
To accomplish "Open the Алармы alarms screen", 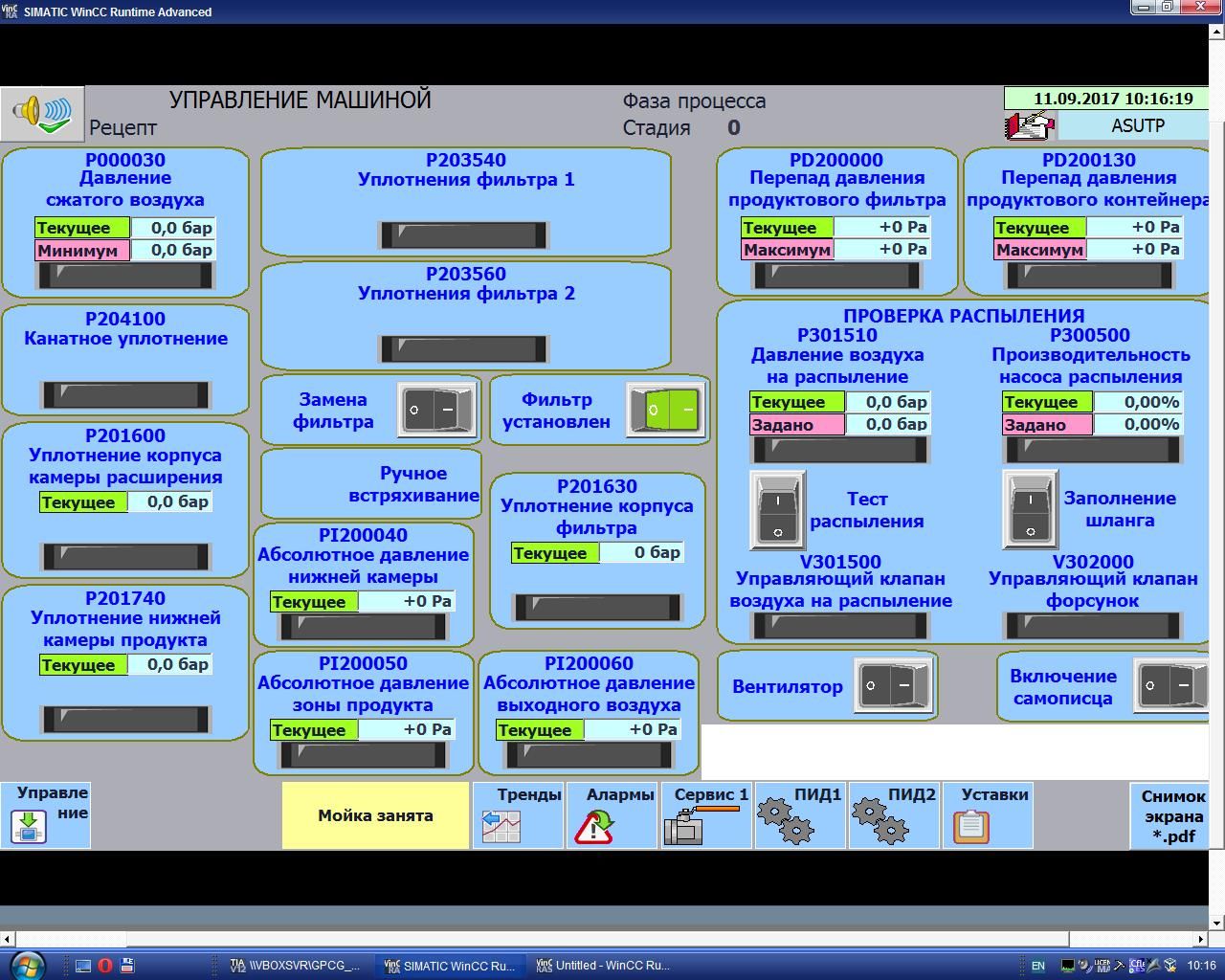I will point(612,815).
